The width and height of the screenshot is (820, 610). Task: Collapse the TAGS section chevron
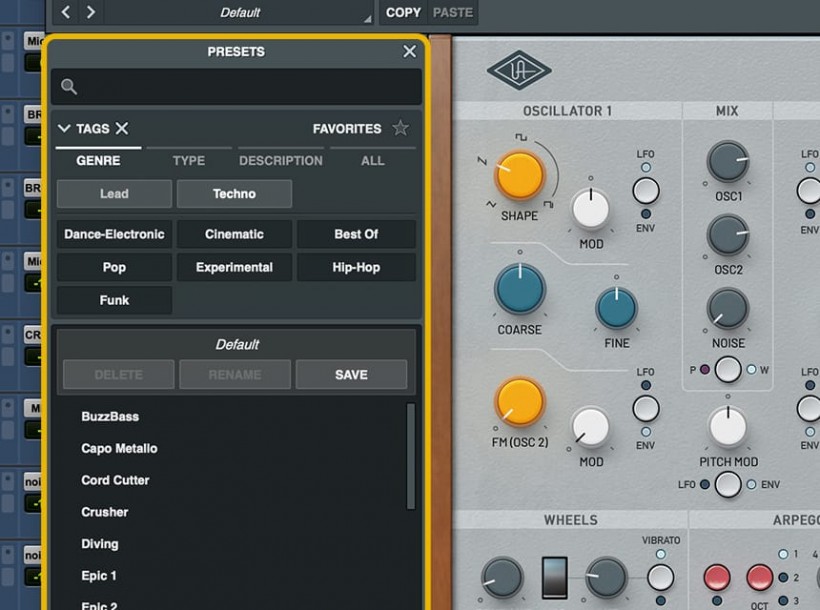(x=64, y=128)
